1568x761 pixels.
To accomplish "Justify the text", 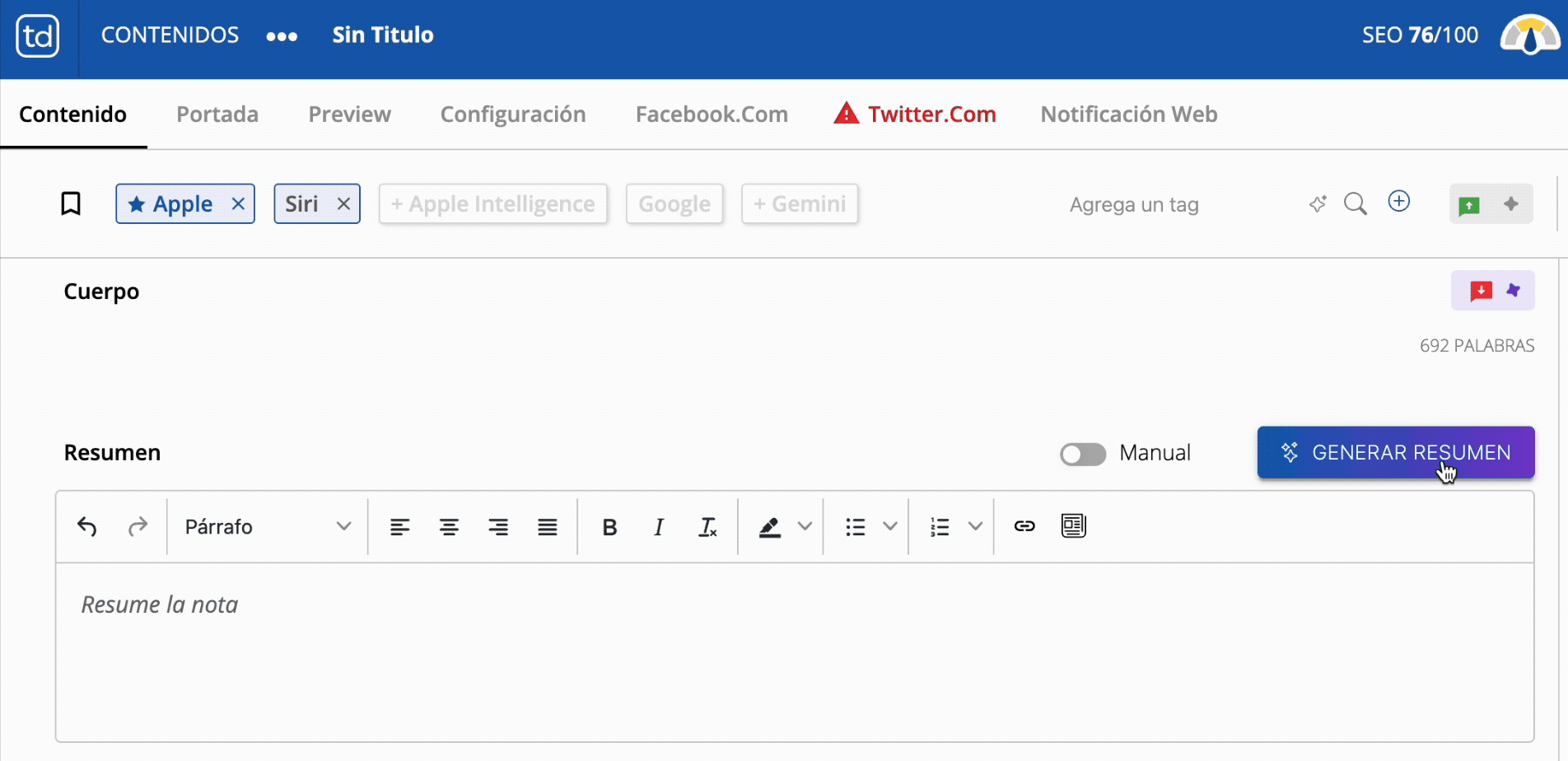I will pyautogui.click(x=548, y=527).
